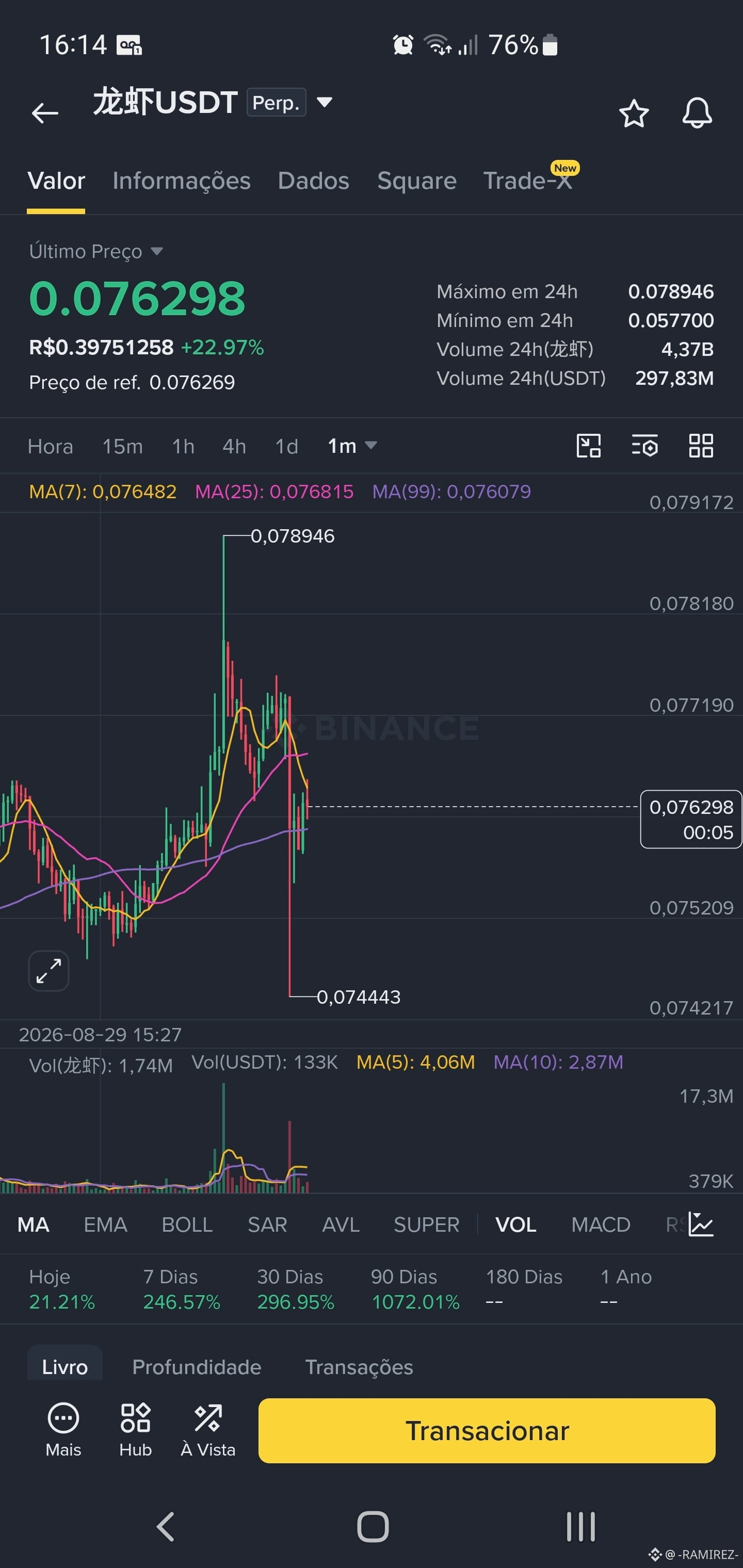743x1568 pixels.
Task: Toggle MACD sub-indicator
Action: tap(601, 1224)
